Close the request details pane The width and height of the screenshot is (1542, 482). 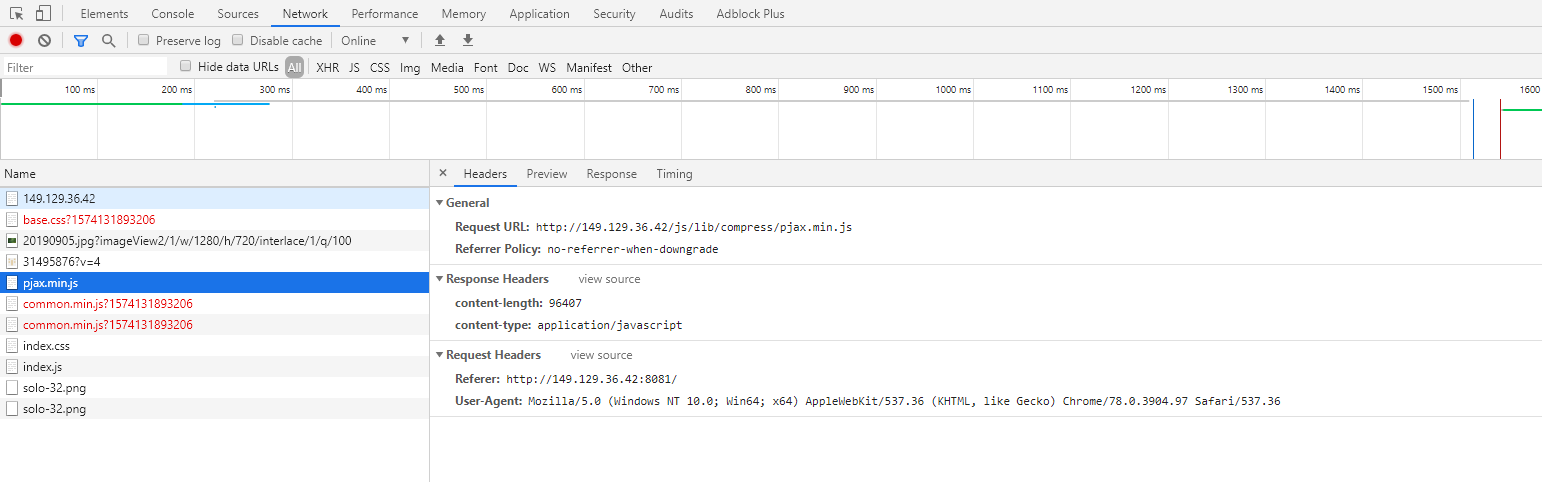tap(443, 174)
